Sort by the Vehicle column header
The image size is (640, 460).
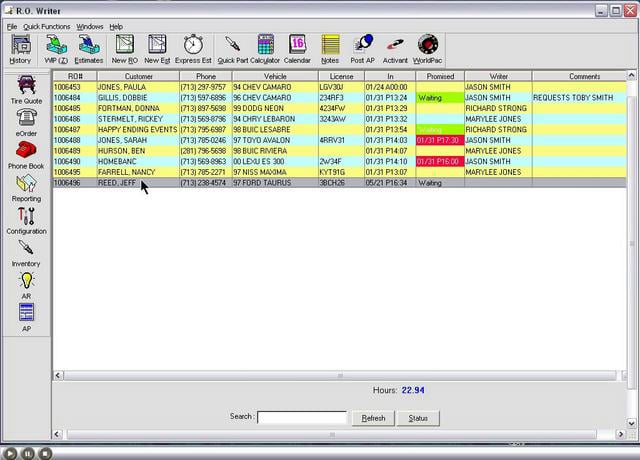pos(275,76)
